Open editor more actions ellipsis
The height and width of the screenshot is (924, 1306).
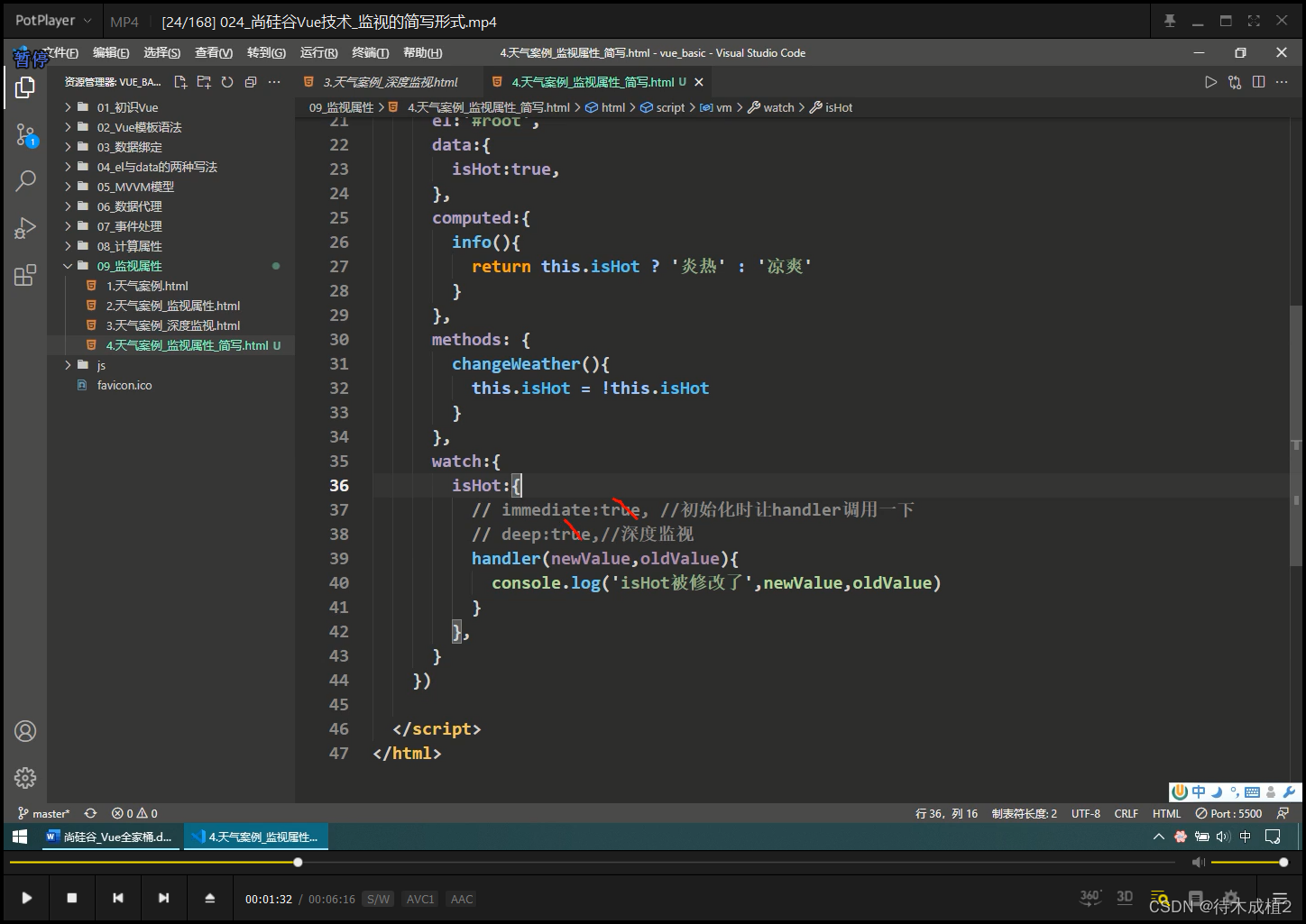[x=1282, y=82]
